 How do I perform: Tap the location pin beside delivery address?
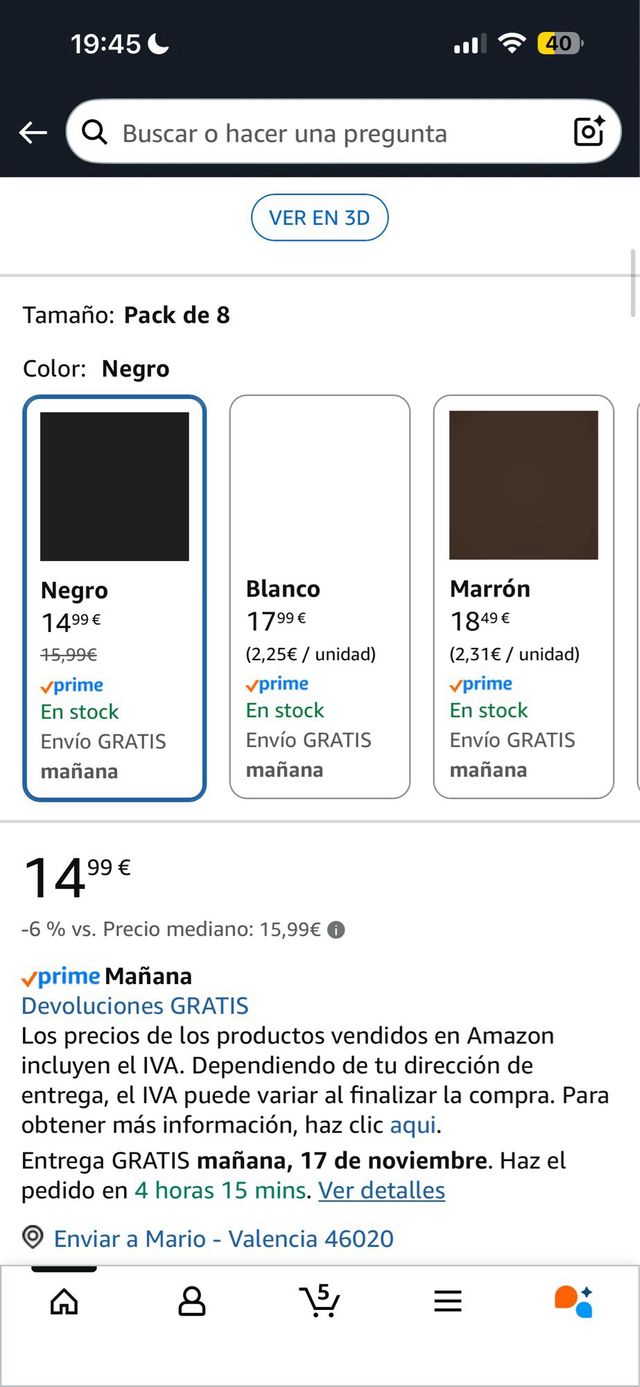pos(31,1238)
